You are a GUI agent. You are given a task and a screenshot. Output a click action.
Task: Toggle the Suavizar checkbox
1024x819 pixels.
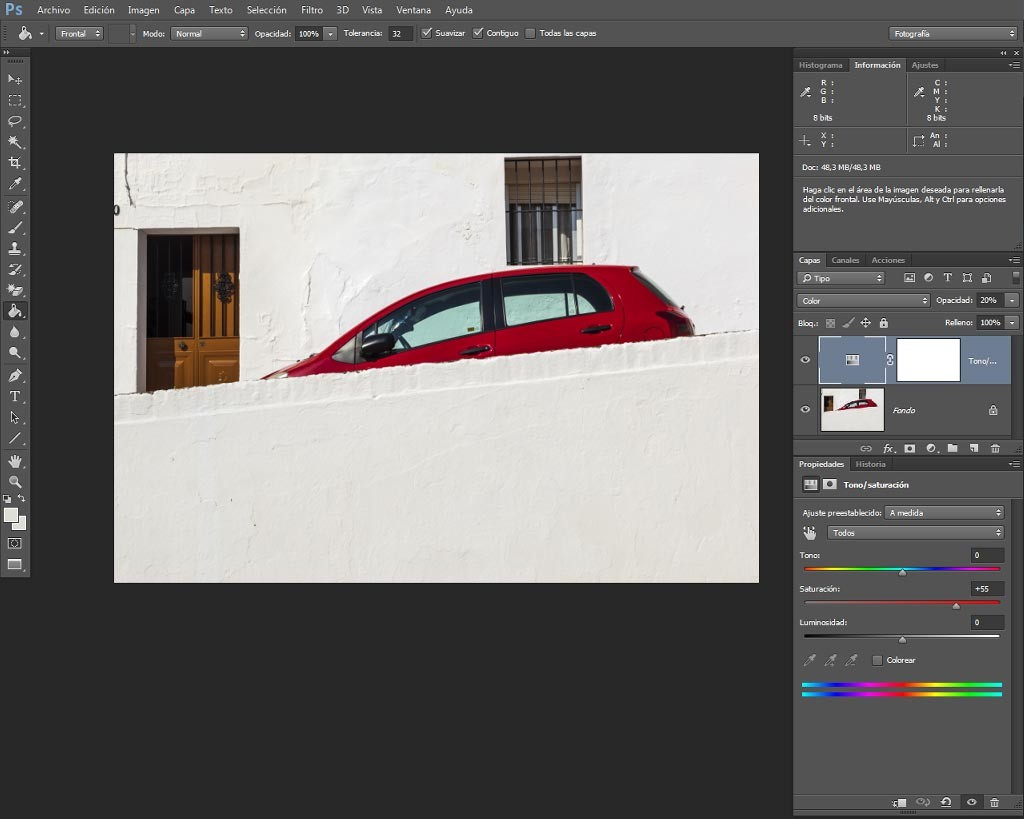(426, 33)
